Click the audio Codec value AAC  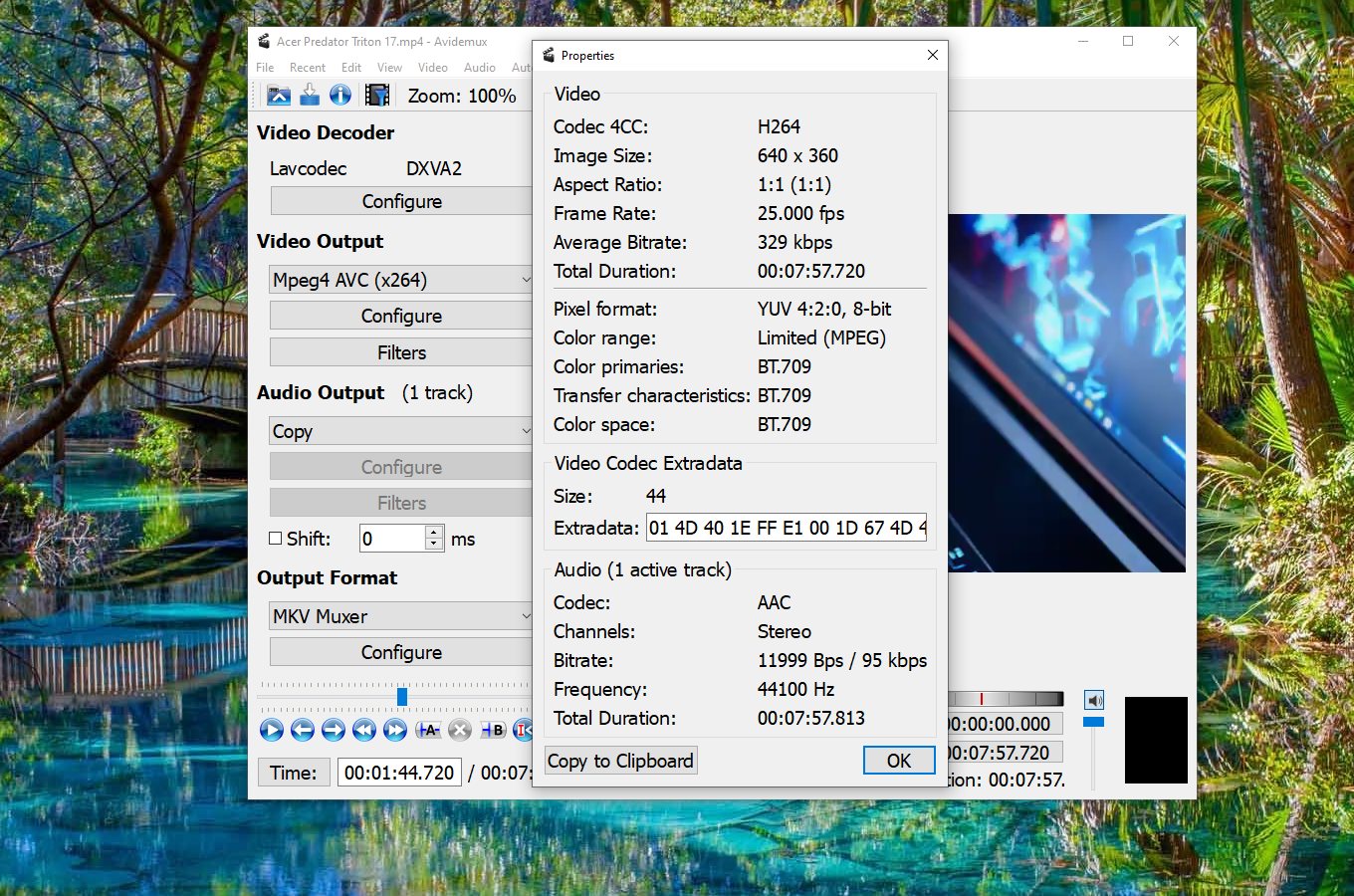[774, 602]
